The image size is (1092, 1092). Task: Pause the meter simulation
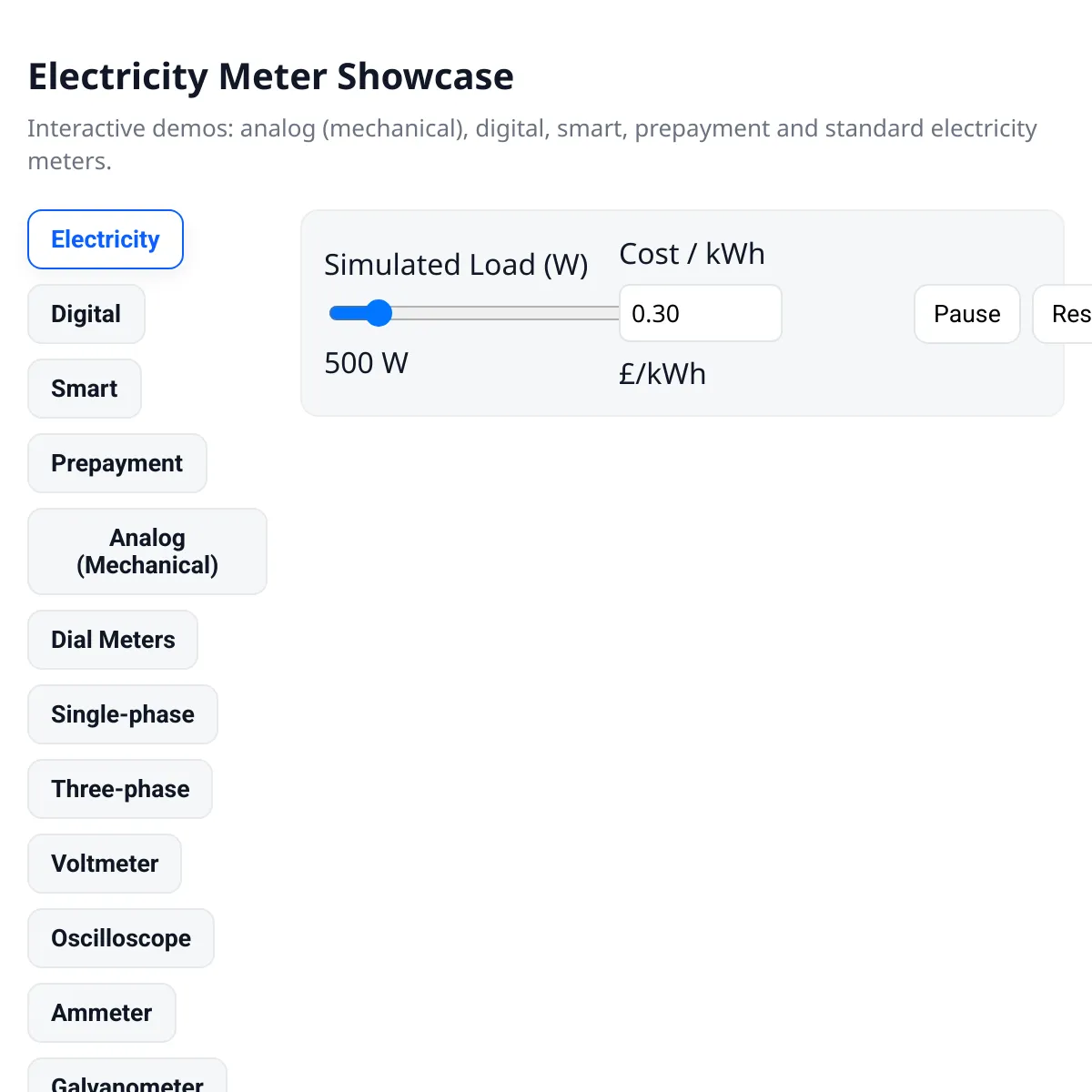967,314
